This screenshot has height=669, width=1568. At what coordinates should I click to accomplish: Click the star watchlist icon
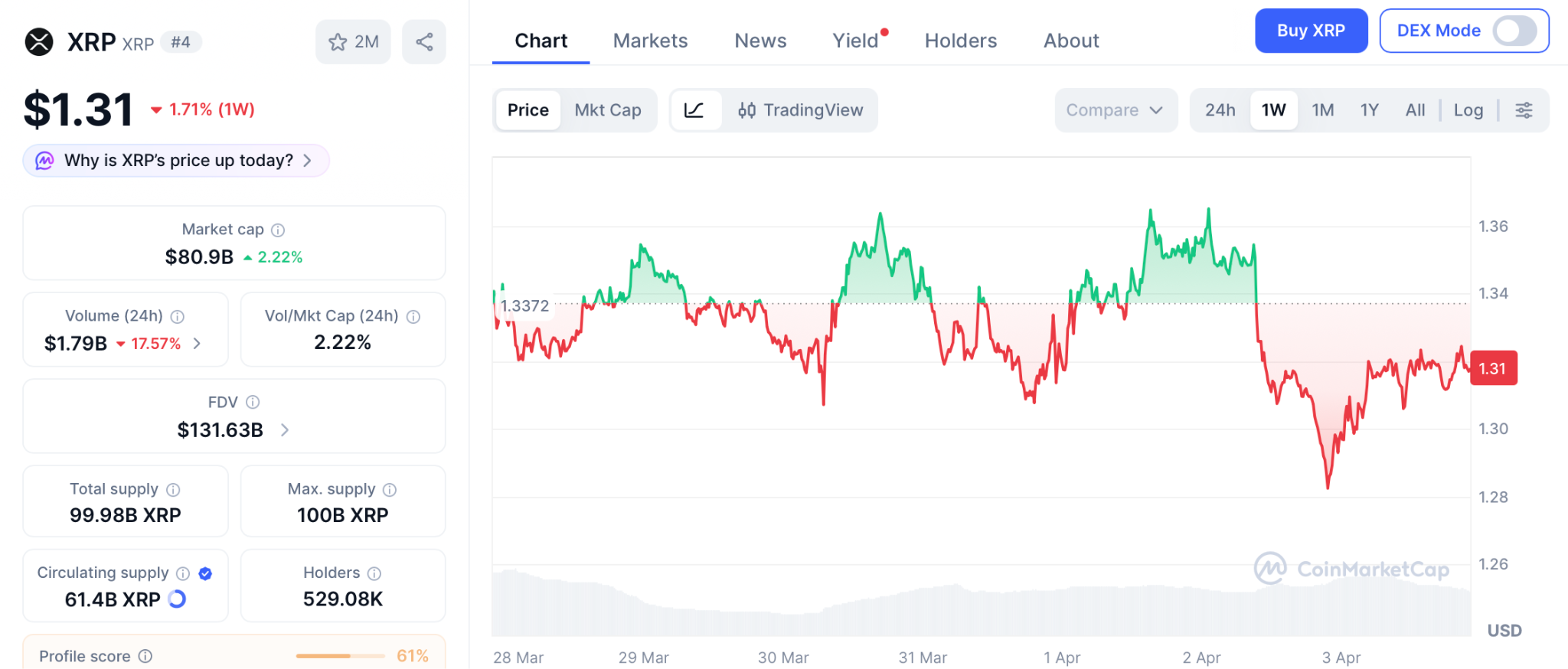coord(338,42)
